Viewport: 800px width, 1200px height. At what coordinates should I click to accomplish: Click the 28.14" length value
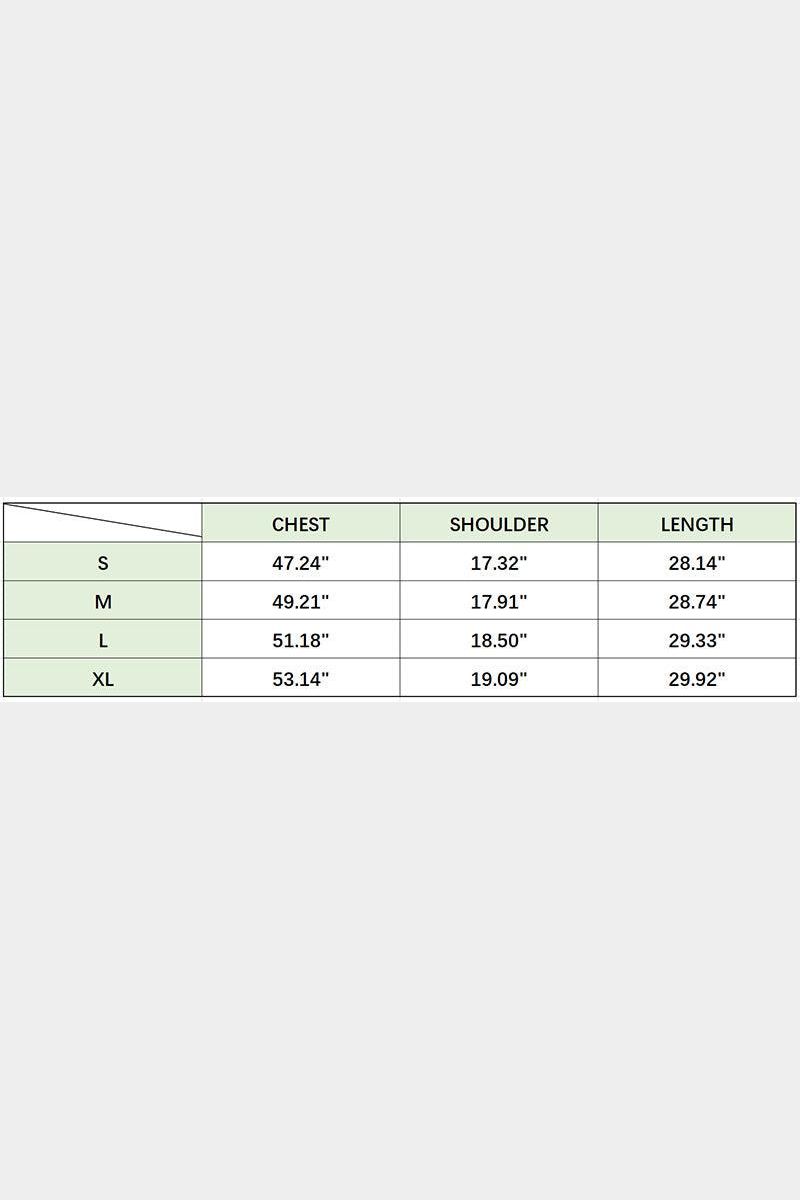coord(697,563)
